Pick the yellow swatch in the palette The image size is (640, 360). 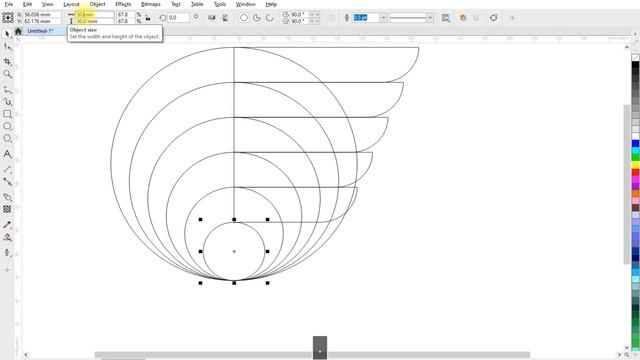point(636,165)
